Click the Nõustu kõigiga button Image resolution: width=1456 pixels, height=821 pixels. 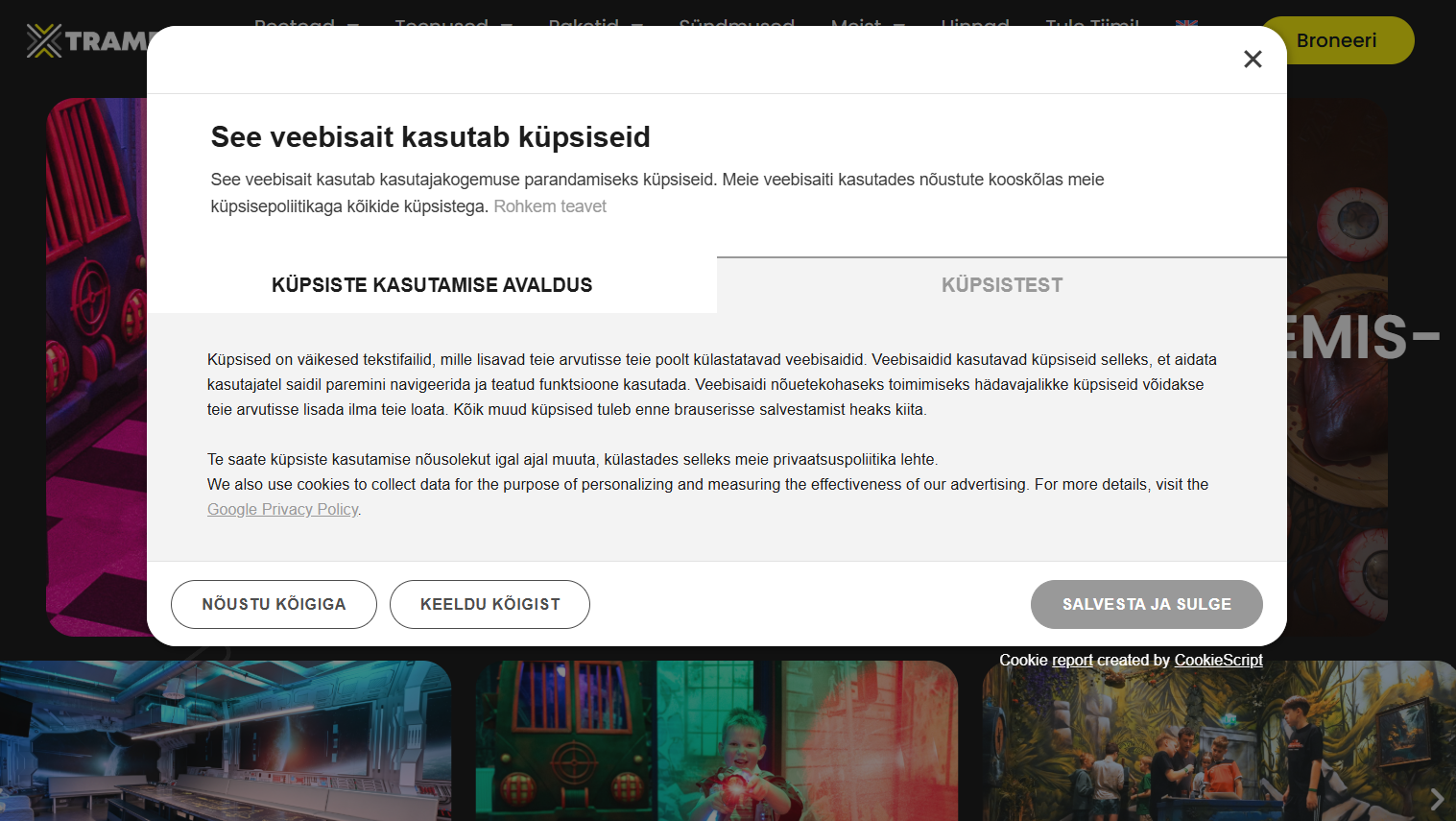click(274, 604)
